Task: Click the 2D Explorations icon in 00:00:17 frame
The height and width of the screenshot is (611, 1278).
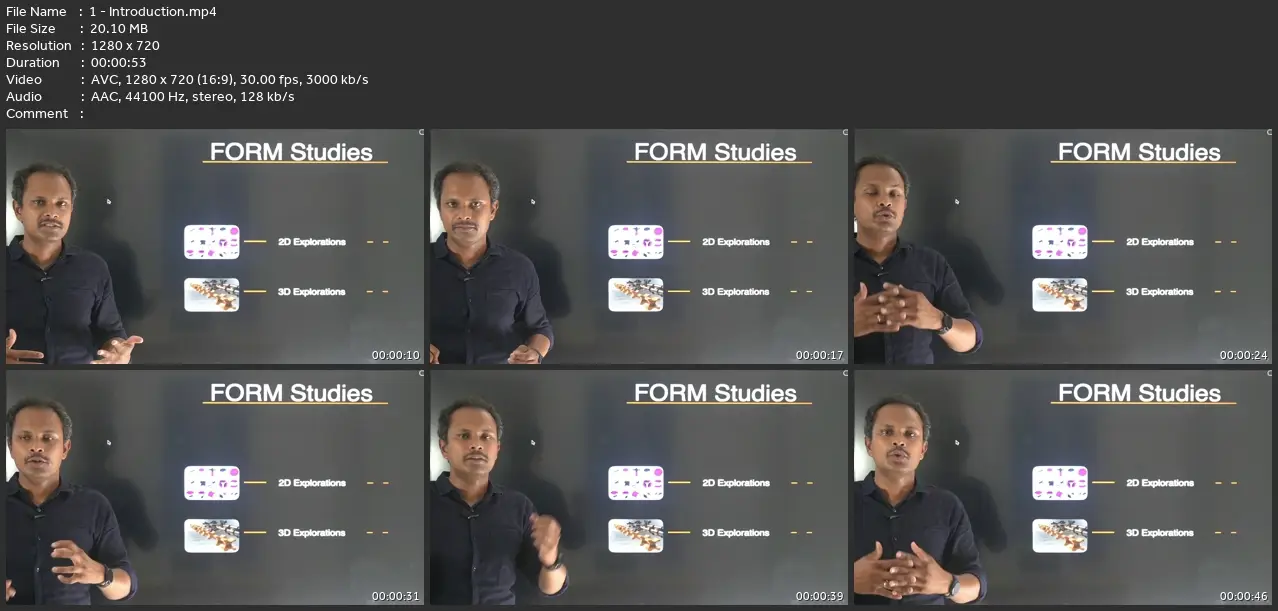Action: (636, 242)
